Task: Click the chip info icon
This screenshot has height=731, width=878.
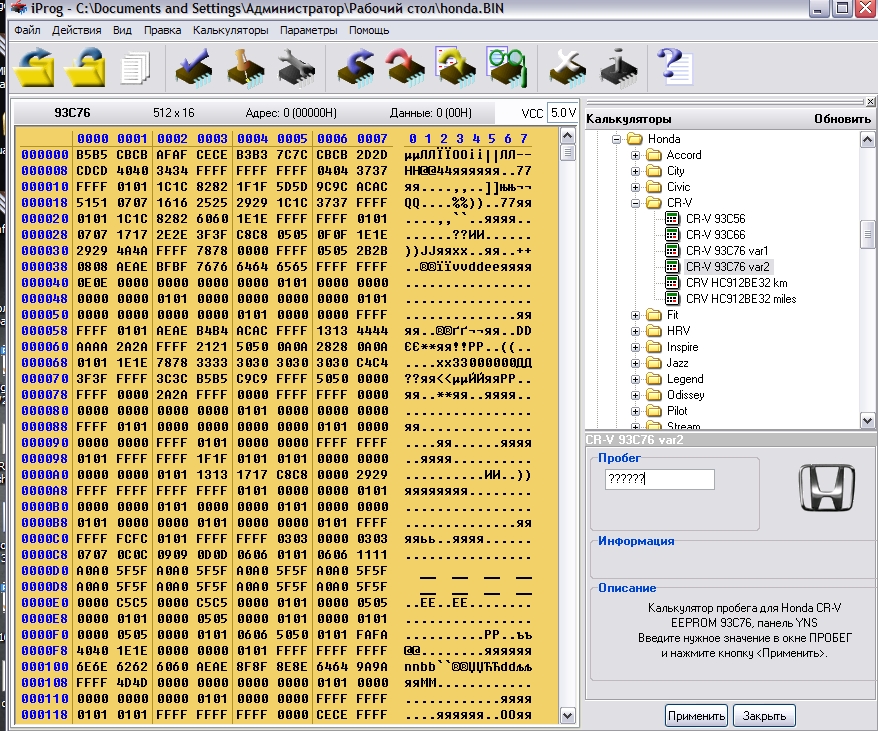Action: (x=618, y=68)
